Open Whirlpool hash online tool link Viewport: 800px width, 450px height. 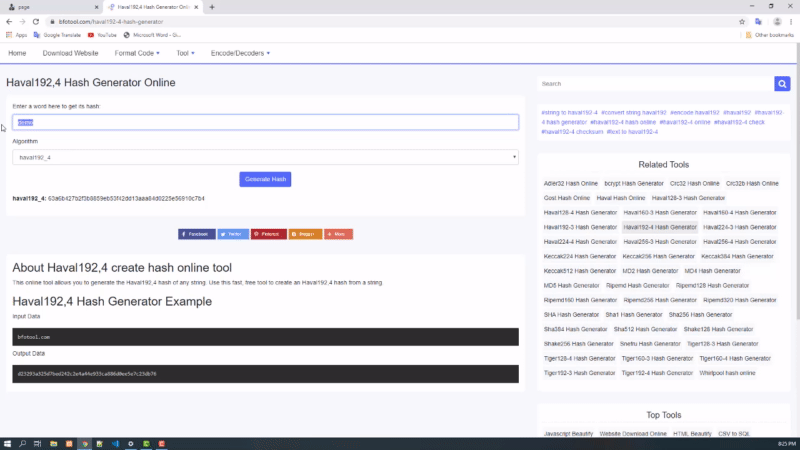click(x=728, y=372)
